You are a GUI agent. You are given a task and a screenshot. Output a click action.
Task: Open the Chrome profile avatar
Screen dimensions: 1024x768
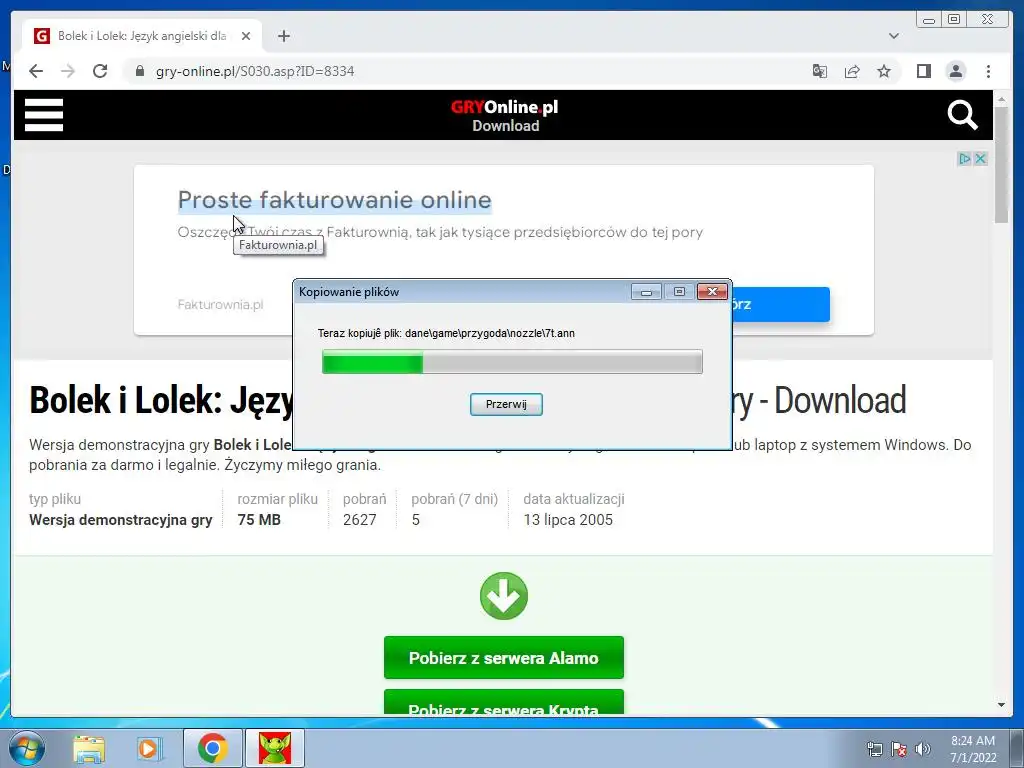tap(955, 71)
